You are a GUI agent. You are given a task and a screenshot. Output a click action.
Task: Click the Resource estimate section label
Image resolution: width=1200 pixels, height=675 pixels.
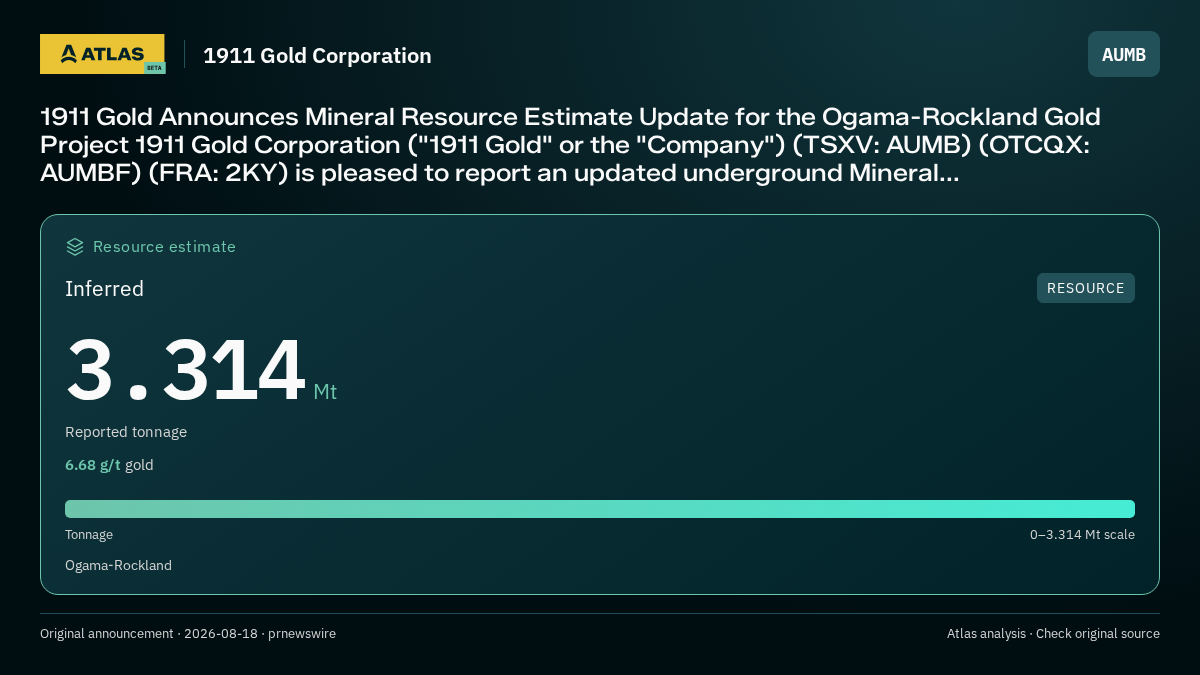click(x=164, y=246)
